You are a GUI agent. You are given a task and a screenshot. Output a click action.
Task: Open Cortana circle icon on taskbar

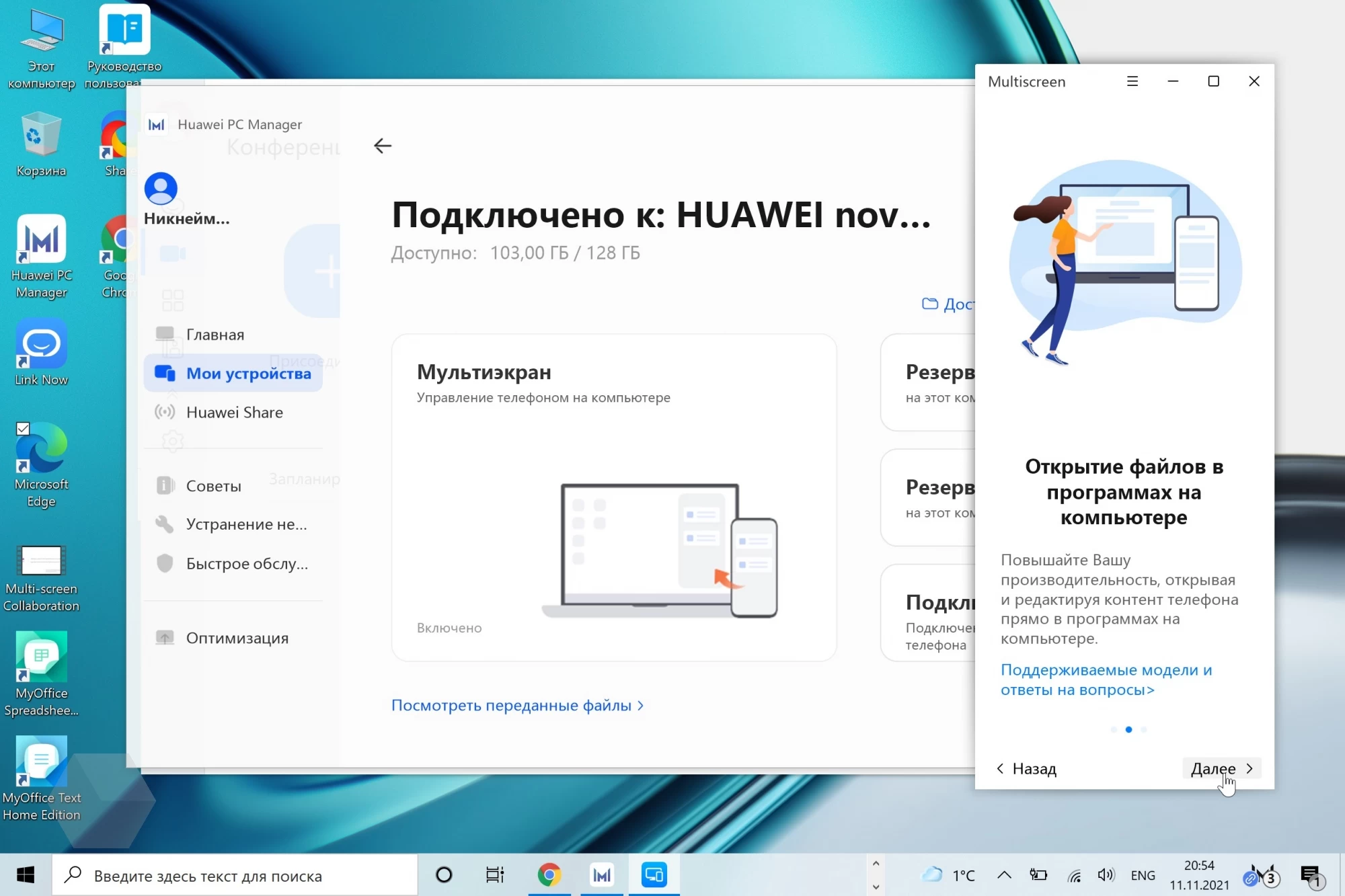(444, 875)
